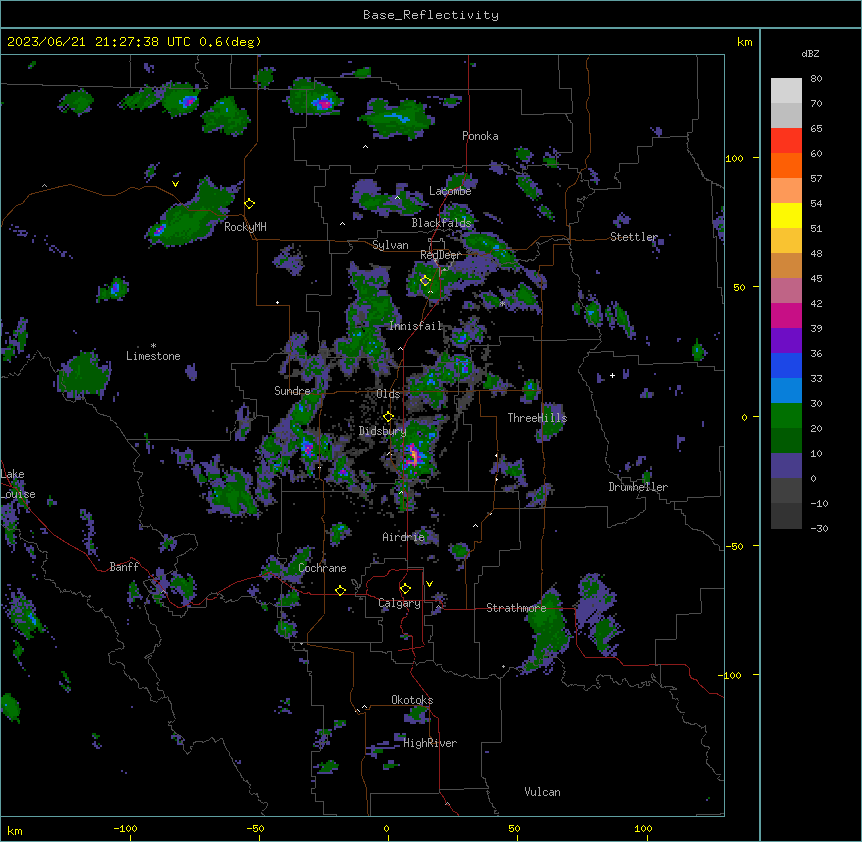Screen dimensions: 862x842
Task: Pick the red 60-65 dBZ legend swatch
Action: click(786, 140)
